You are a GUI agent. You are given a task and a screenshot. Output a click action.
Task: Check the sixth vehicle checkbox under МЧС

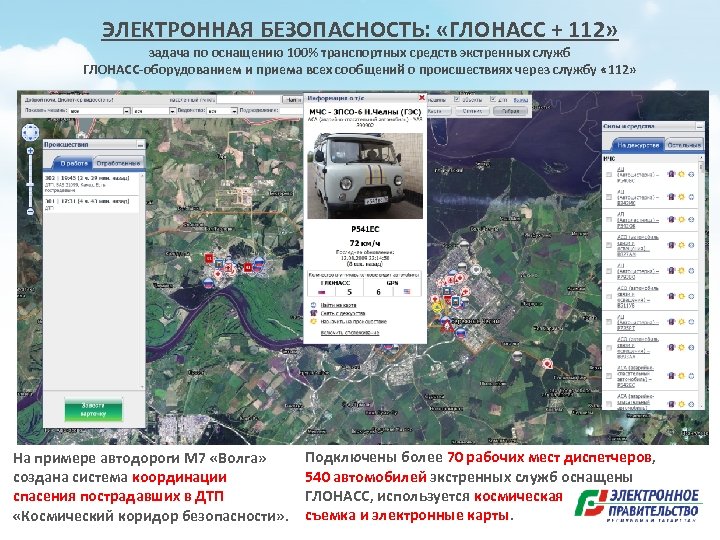coord(609,296)
